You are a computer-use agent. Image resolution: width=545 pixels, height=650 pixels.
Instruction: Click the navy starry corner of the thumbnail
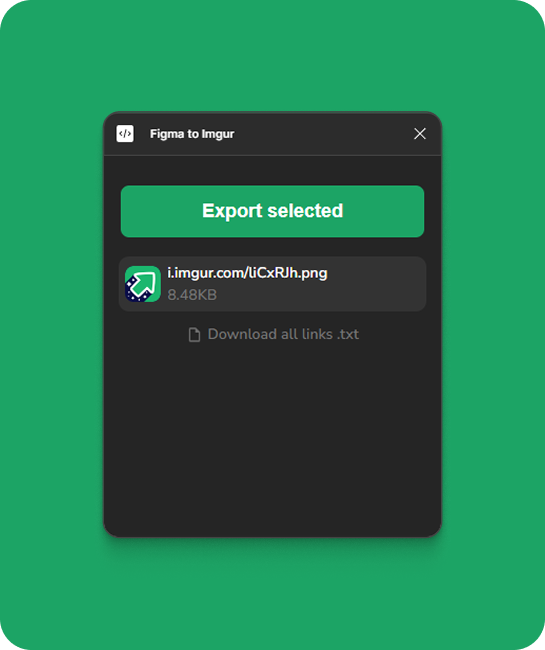(133, 292)
